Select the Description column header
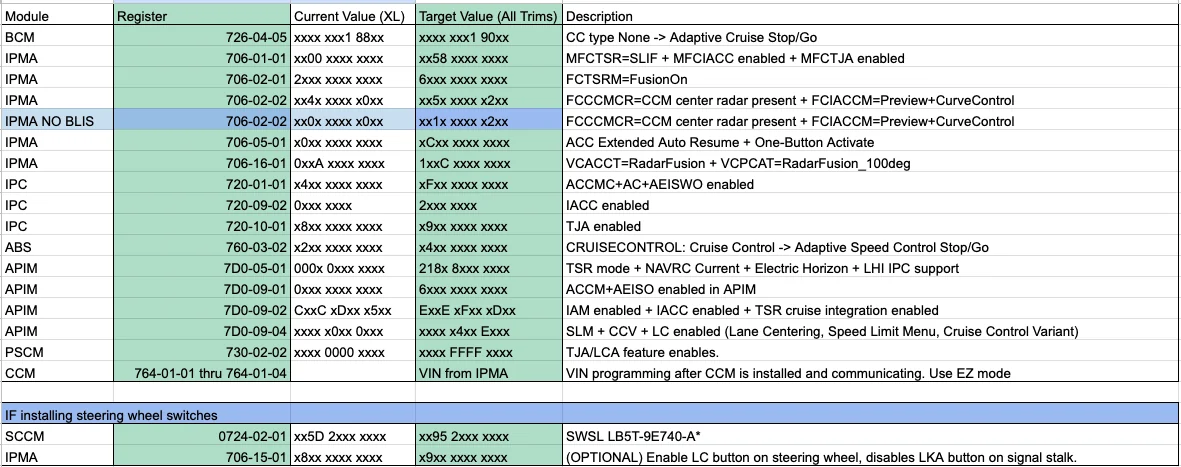Image resolution: width=1181 pixels, height=467 pixels. click(x=871, y=16)
